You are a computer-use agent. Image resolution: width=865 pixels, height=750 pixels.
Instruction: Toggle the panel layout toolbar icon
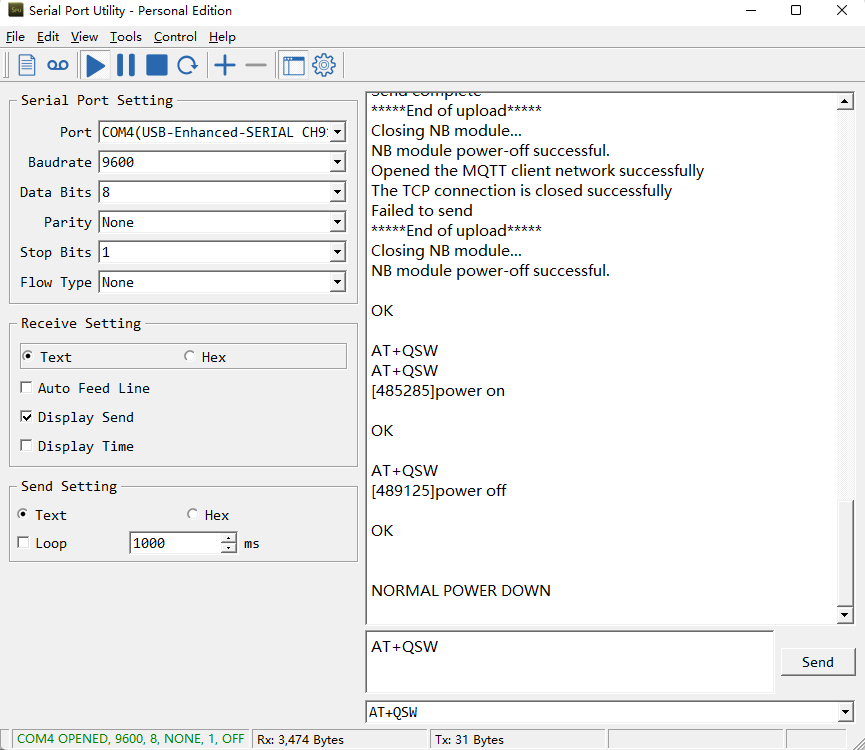point(293,65)
